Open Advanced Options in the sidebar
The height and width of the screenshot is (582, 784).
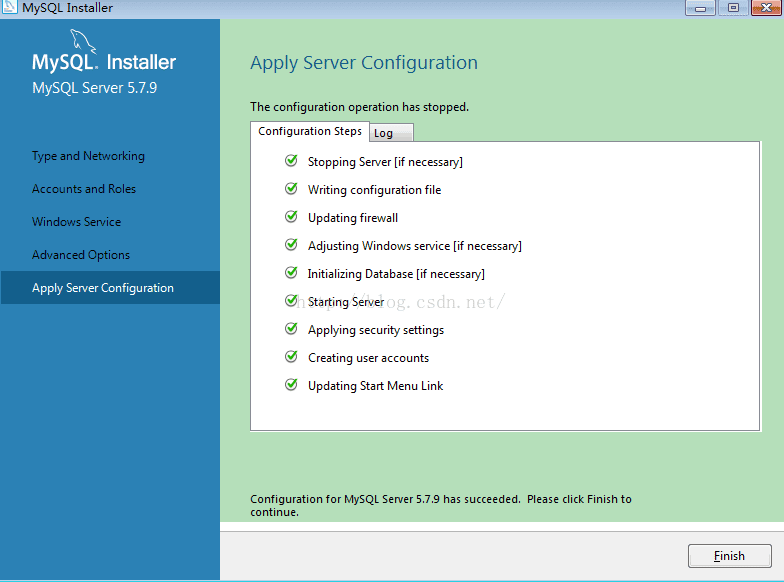click(81, 255)
